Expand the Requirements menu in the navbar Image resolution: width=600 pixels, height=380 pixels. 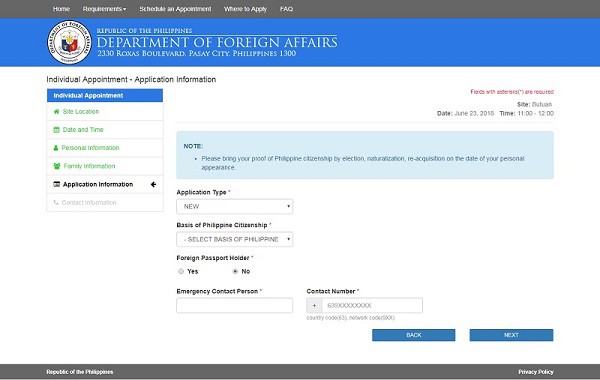[x=104, y=9]
